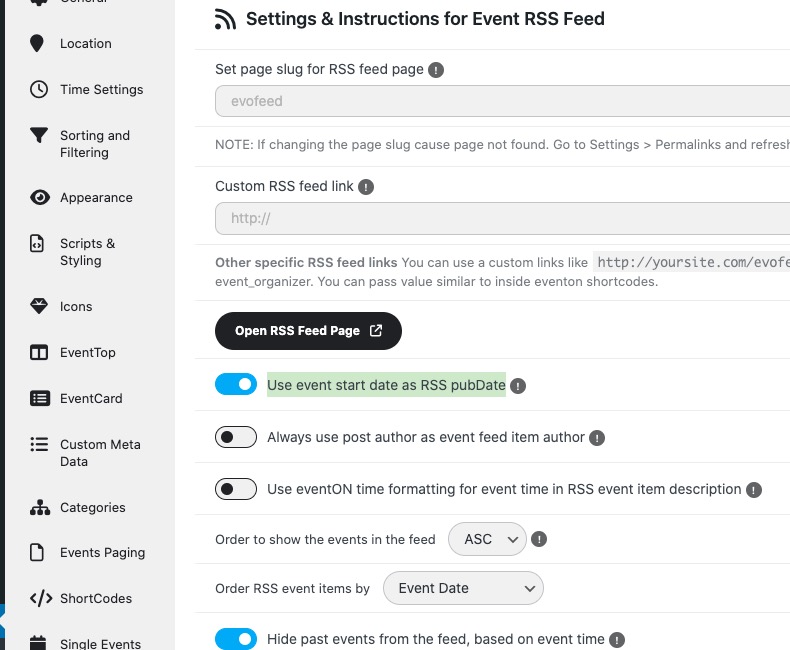The image size is (790, 650).
Task: Click the Location pin icon in sidebar
Action: (38, 43)
